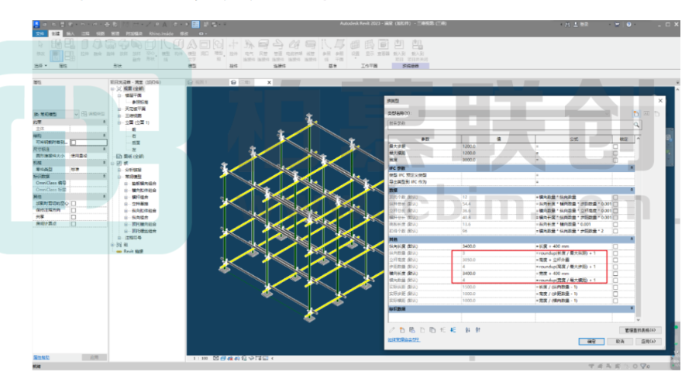Tick lock checkbox in row with value 3000.0
The width and height of the screenshot is (696, 390).
(615, 160)
